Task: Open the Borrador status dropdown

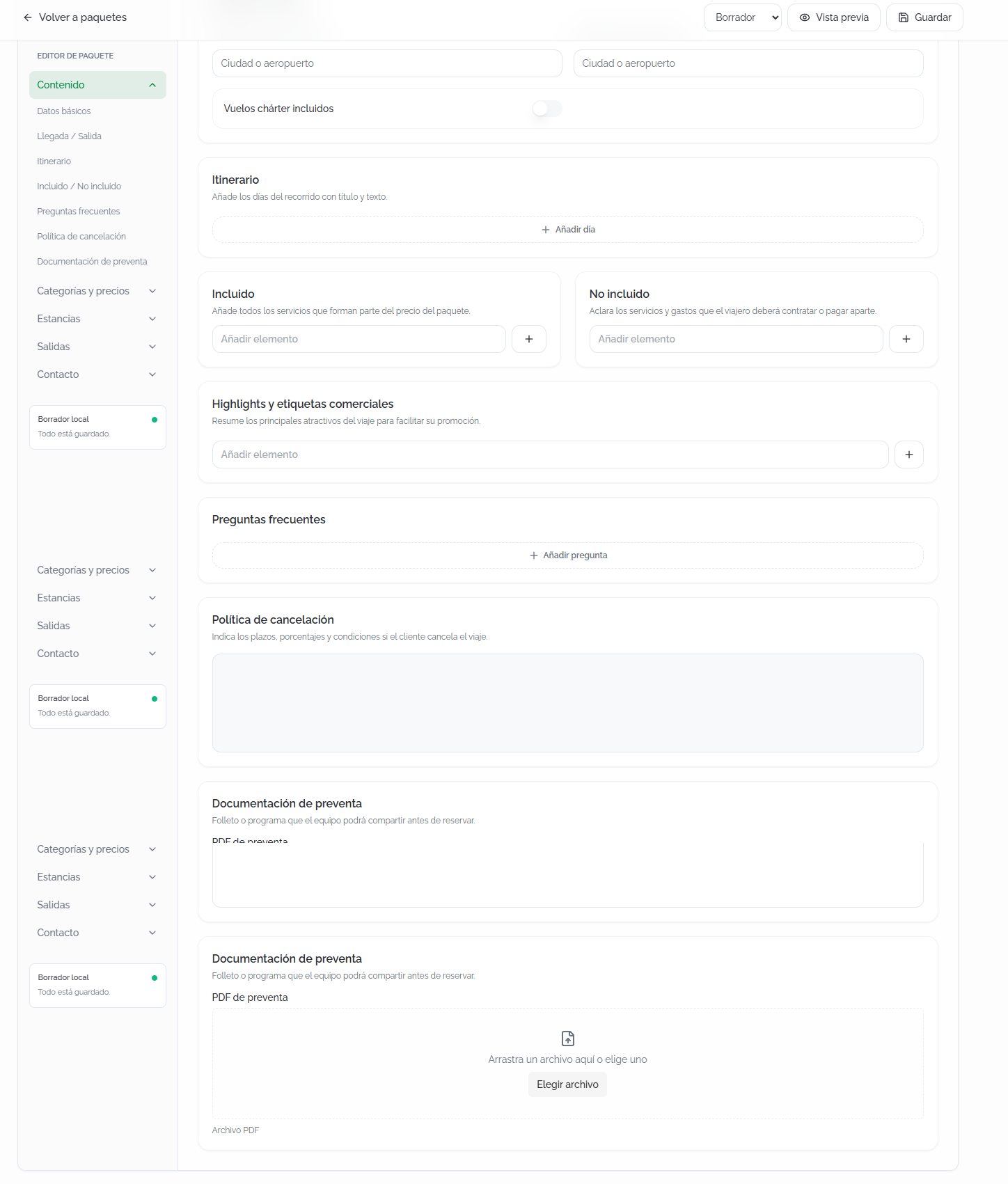Action: [x=743, y=17]
